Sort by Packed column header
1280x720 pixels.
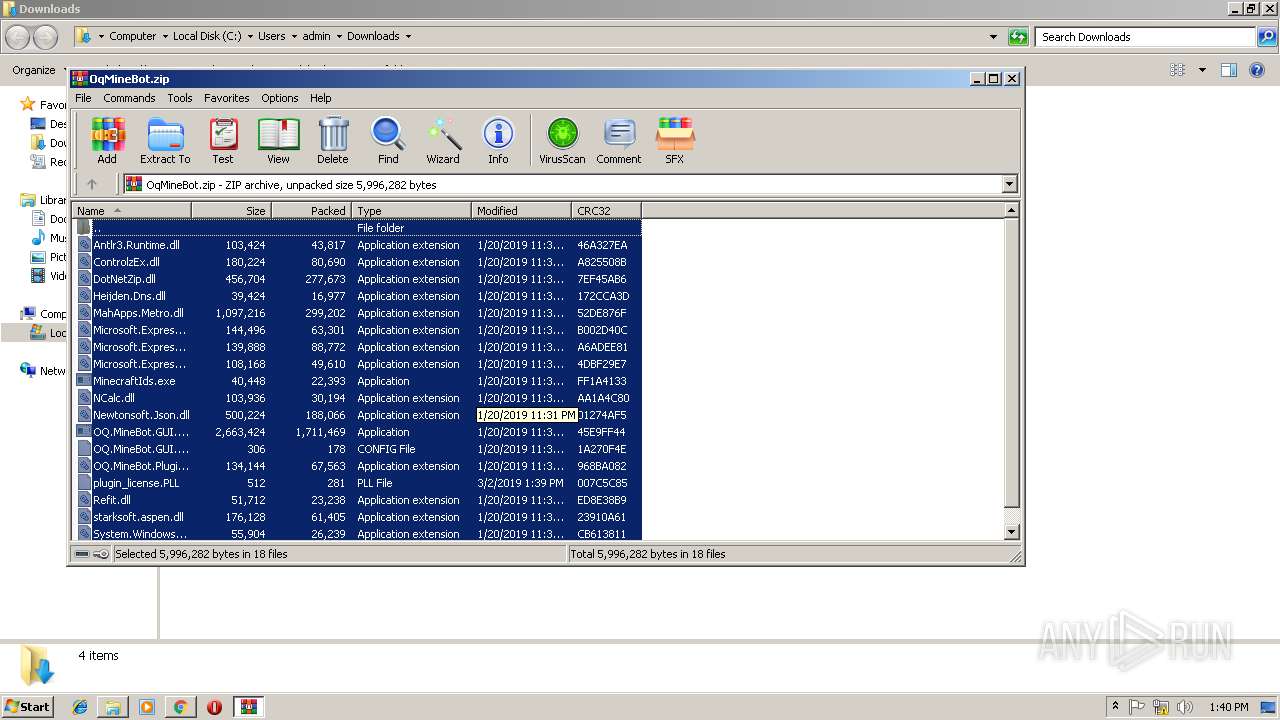coord(311,210)
